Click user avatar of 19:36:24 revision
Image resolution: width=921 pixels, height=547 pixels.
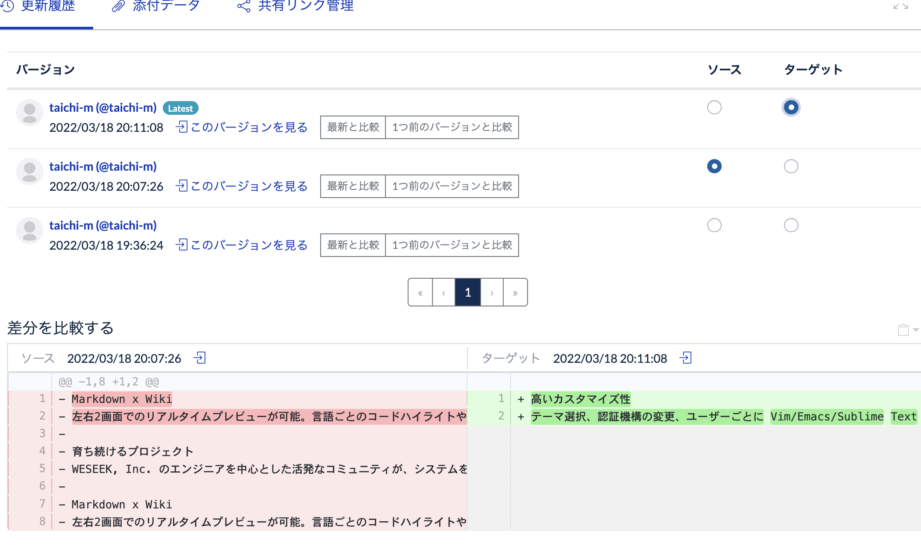(x=29, y=230)
